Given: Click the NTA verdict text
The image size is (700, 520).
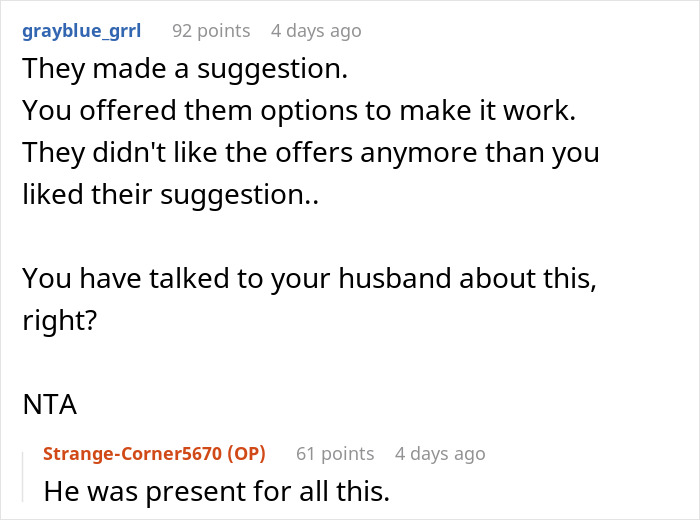Looking at the screenshot, I should tap(49, 405).
